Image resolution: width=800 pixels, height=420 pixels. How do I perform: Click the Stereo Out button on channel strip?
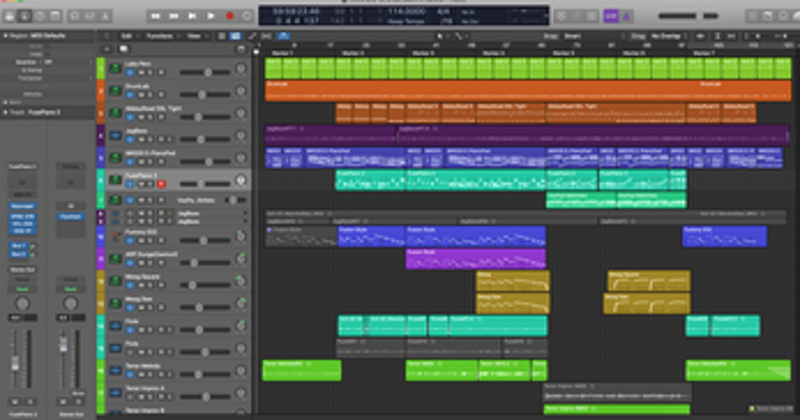tap(22, 270)
